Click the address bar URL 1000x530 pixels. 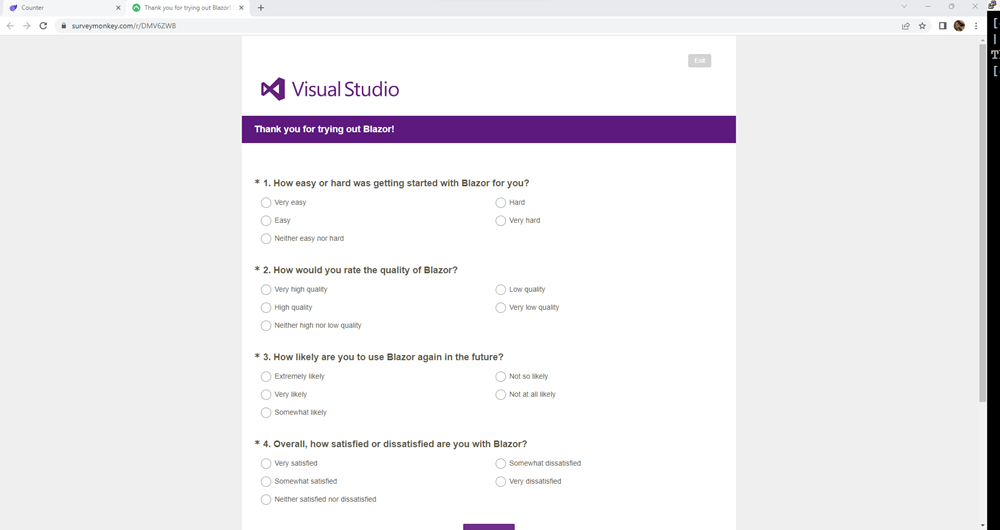coord(124,26)
